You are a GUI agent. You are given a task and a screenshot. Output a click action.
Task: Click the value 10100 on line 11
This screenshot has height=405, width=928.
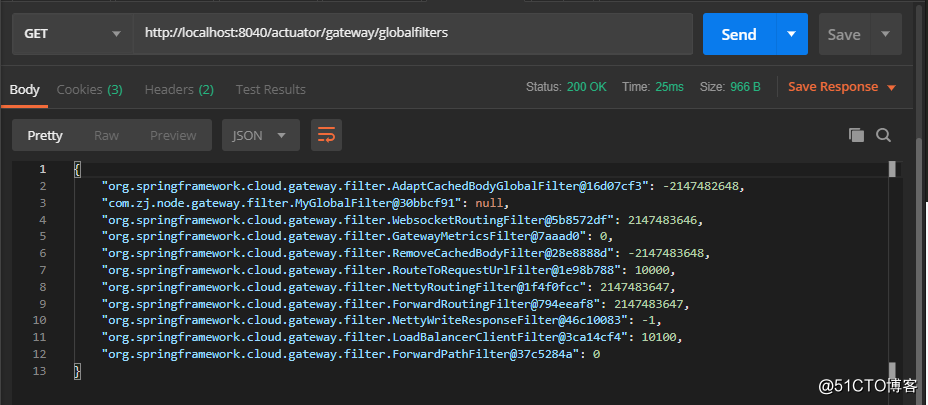point(660,338)
